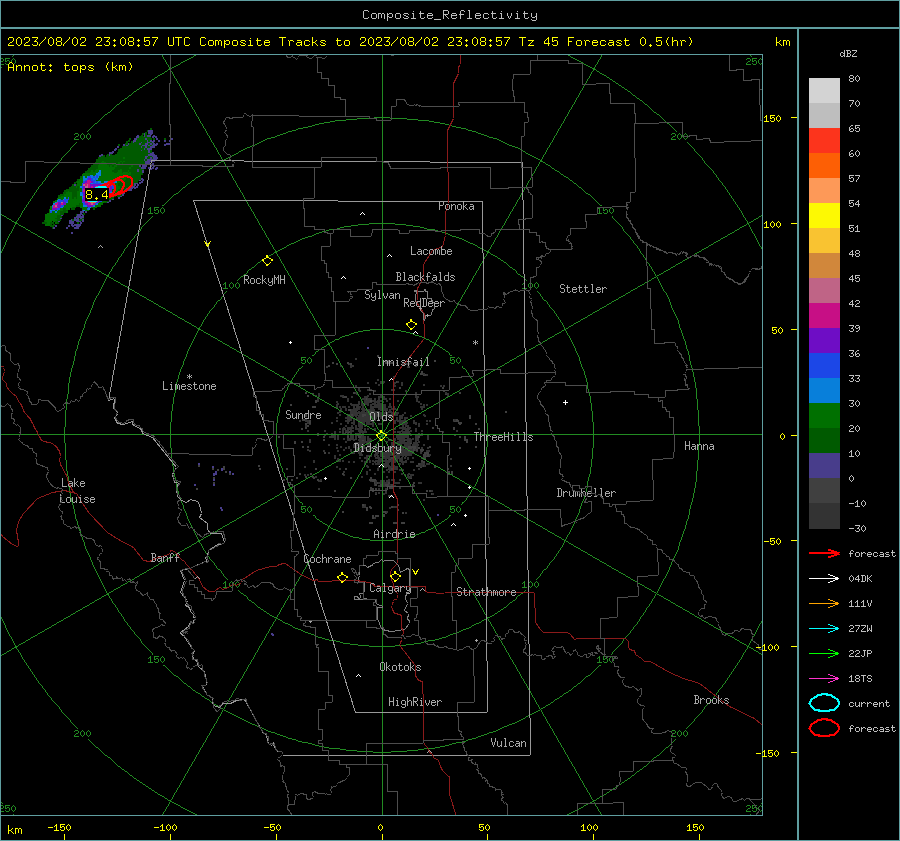Click the cyan 27ZW arrow legend icon

pos(824,629)
